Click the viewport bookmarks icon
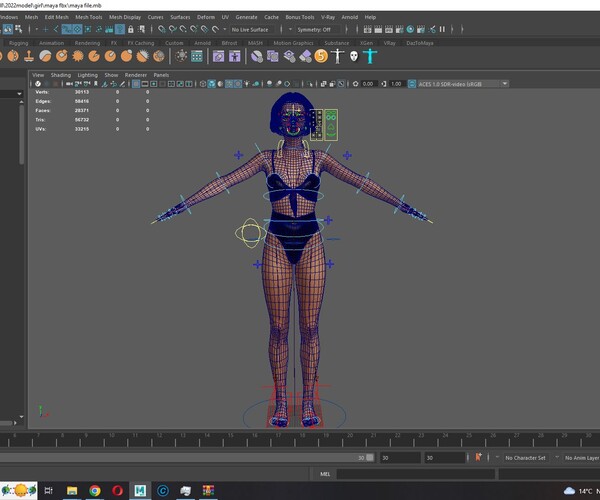This screenshot has width=600, height=500. pyautogui.click(x=96, y=84)
